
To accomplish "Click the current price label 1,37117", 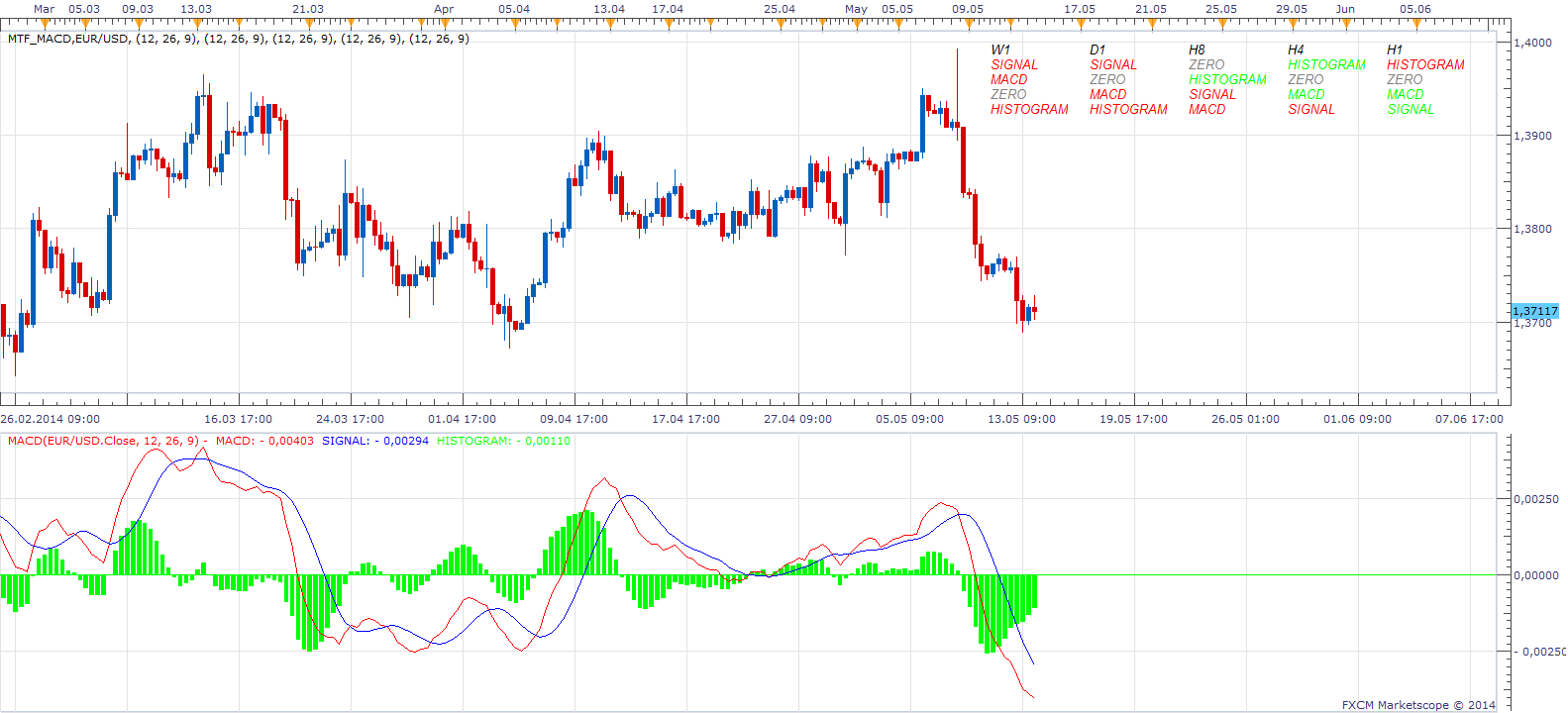I will (1534, 311).
